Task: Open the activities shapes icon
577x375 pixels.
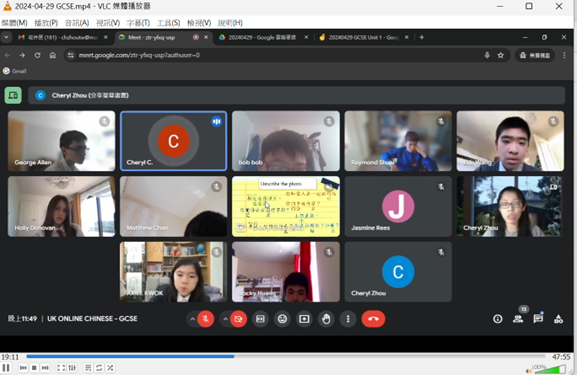Action: (558, 319)
